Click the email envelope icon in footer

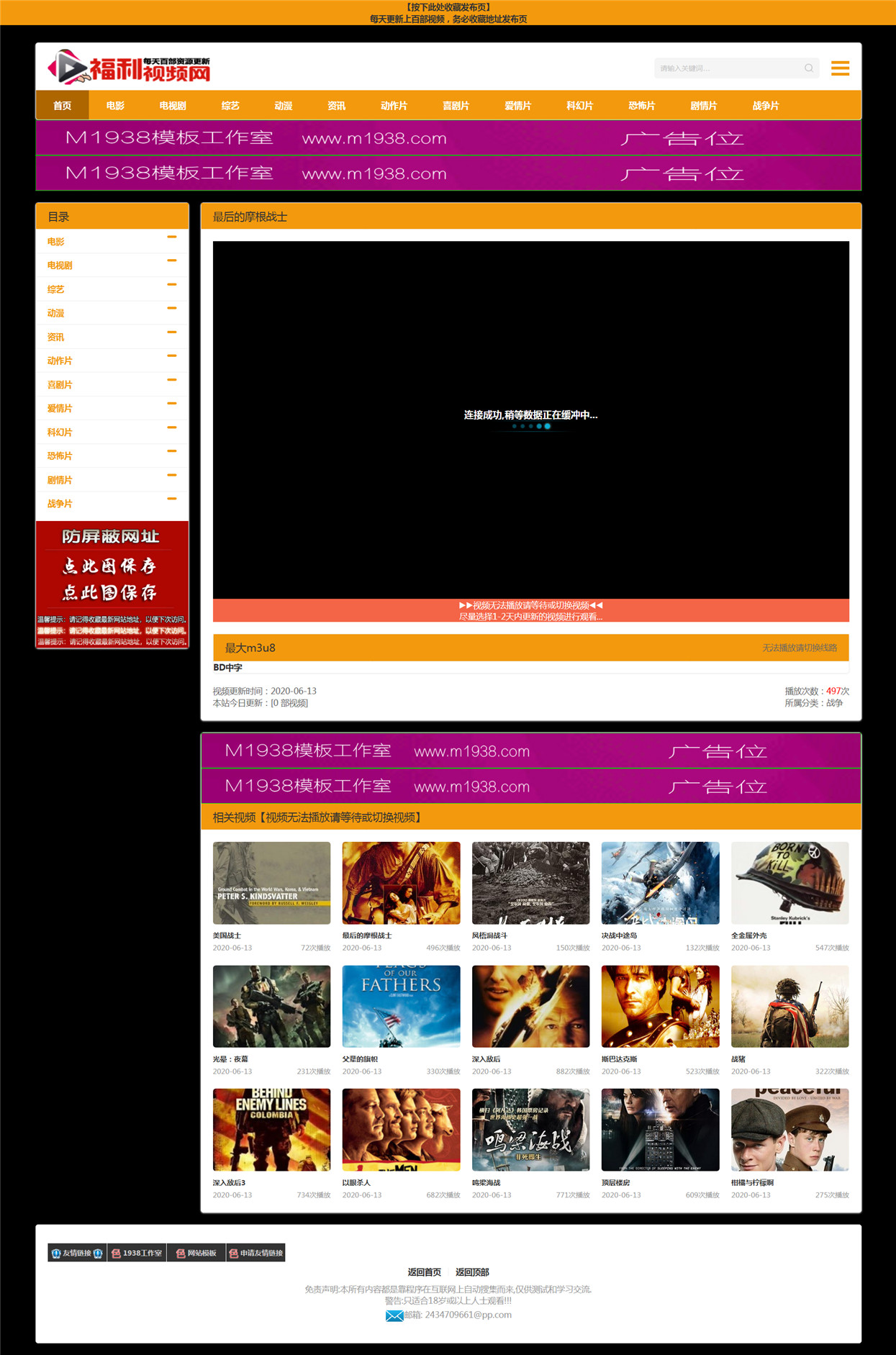[394, 1315]
